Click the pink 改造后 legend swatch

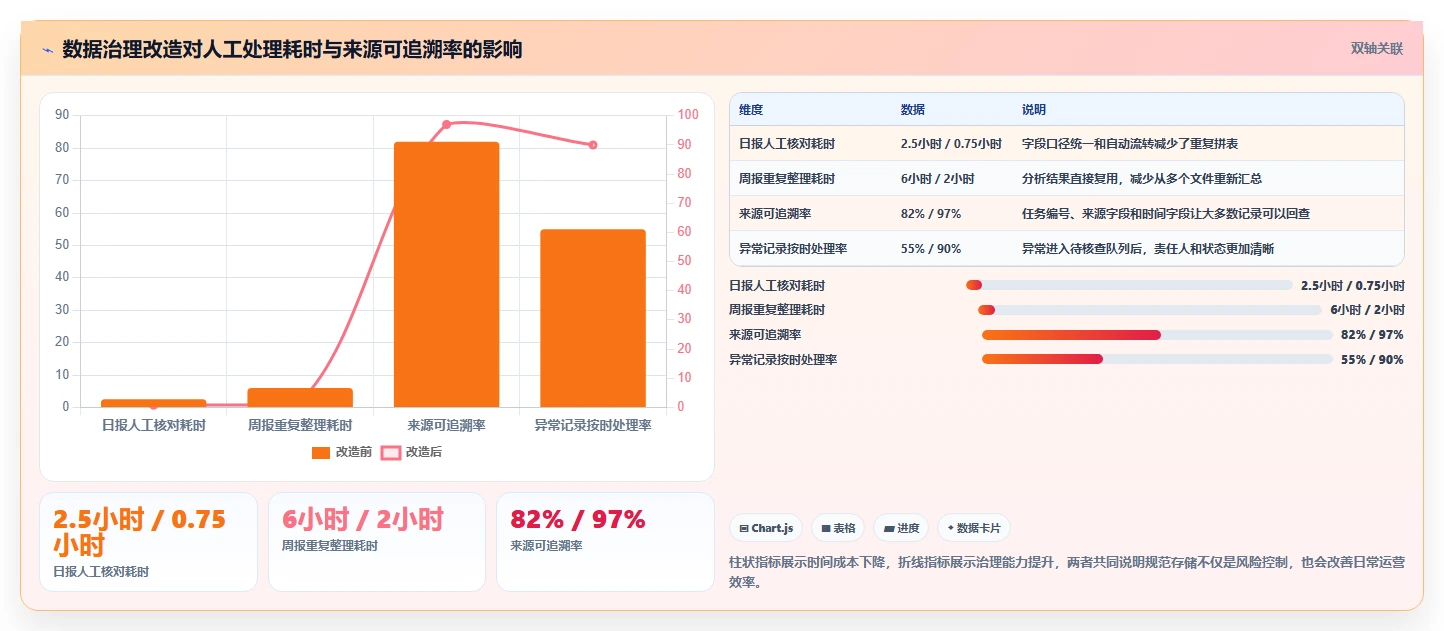pyautogui.click(x=391, y=452)
